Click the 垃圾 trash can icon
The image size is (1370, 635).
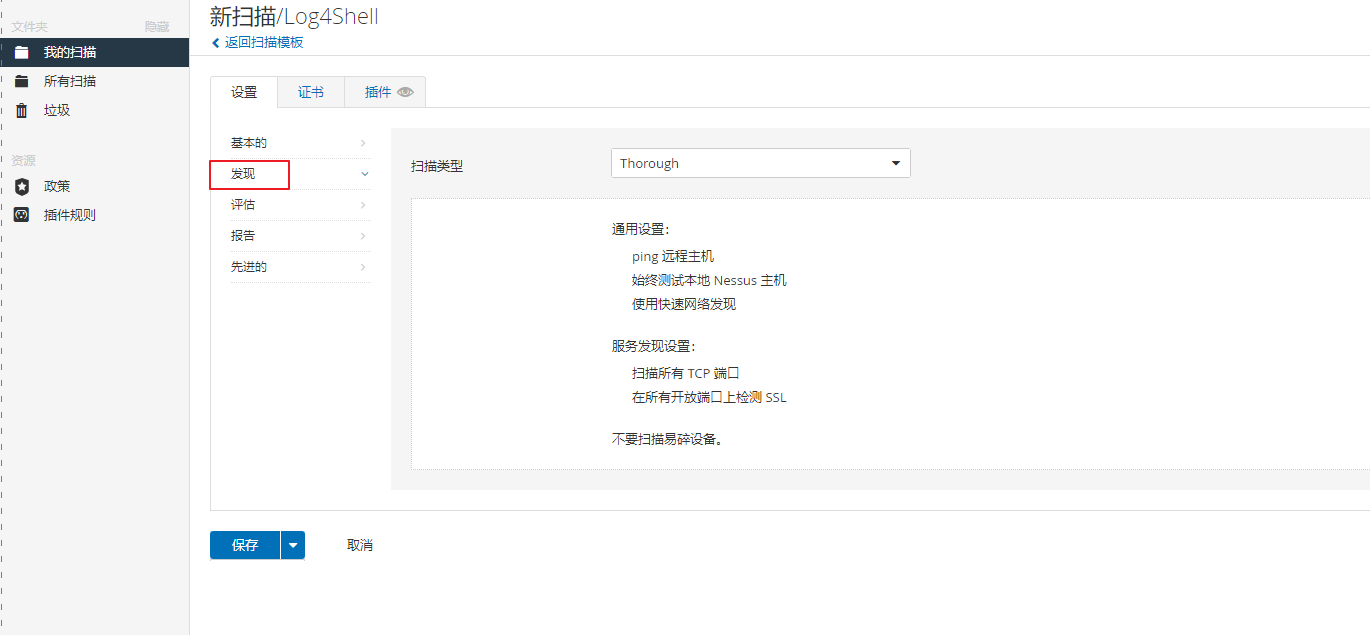point(21,110)
